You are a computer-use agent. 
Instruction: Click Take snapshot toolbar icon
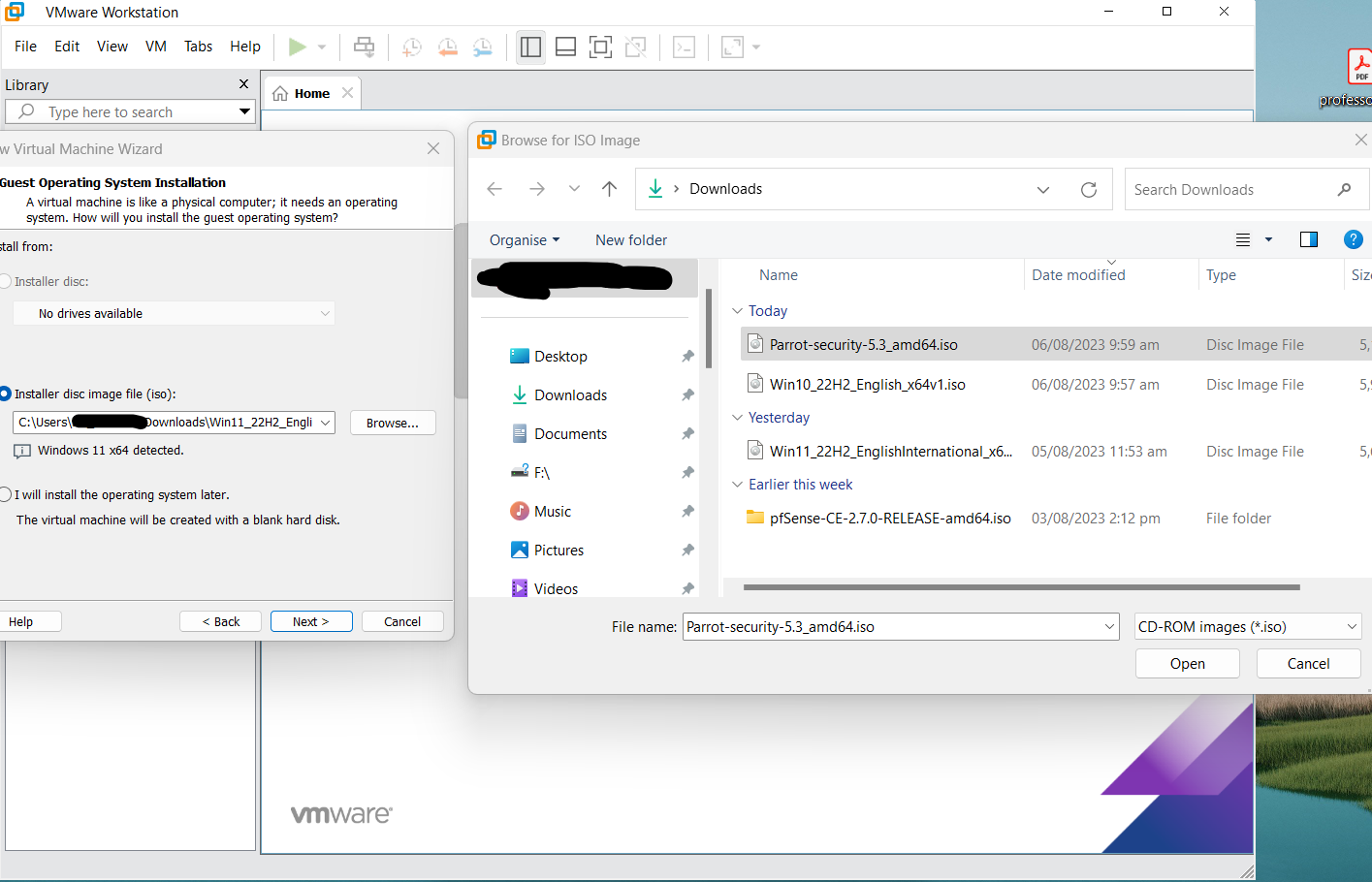pos(412,47)
